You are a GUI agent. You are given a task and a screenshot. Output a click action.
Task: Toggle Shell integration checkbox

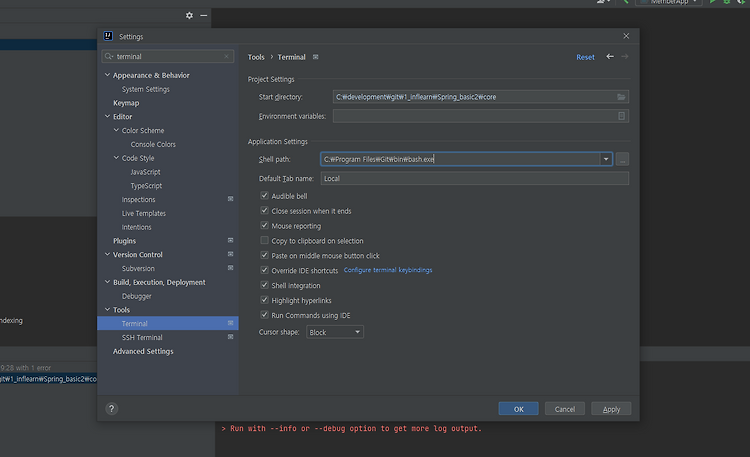coord(265,285)
